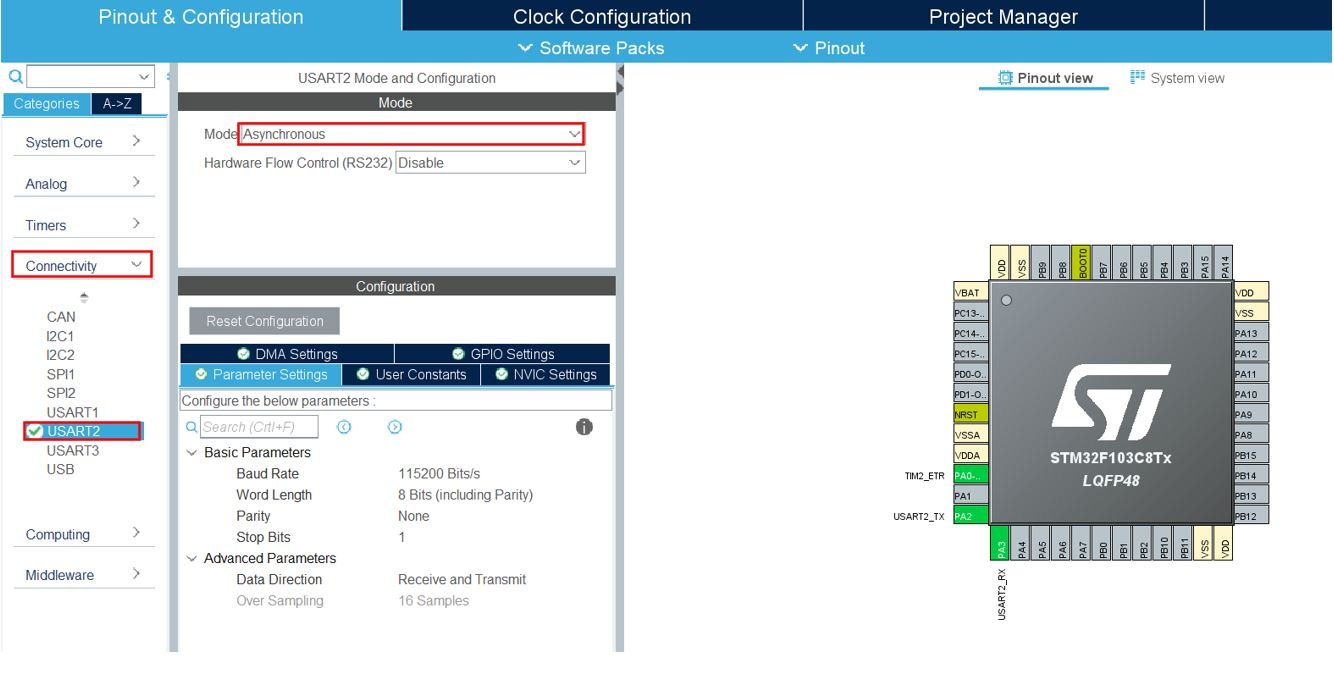The width and height of the screenshot is (1334, 673).
Task: Select I2C1 peripheral
Action: (60, 336)
